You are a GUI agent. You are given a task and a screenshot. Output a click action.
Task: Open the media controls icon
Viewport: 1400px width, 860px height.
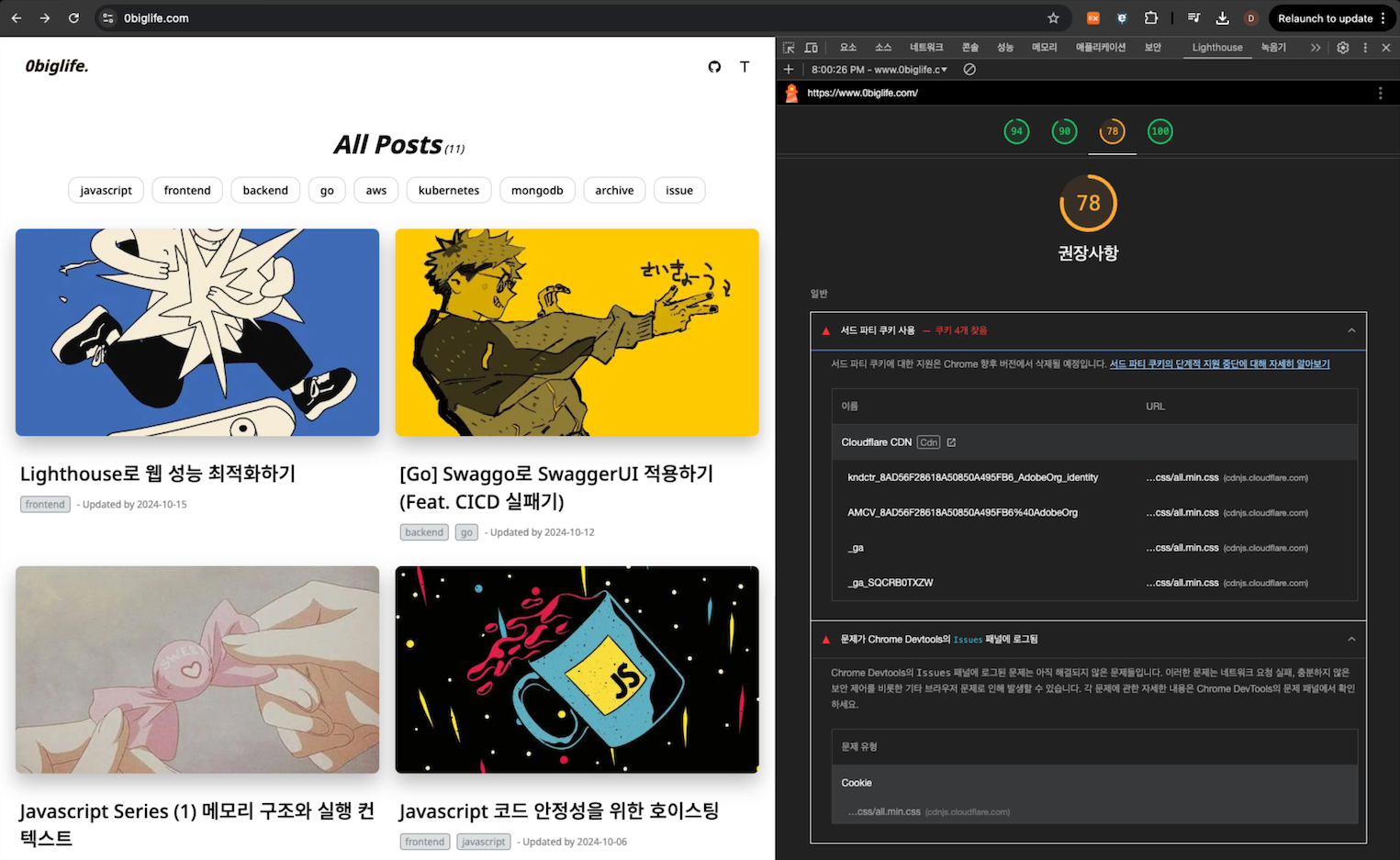(x=1193, y=18)
